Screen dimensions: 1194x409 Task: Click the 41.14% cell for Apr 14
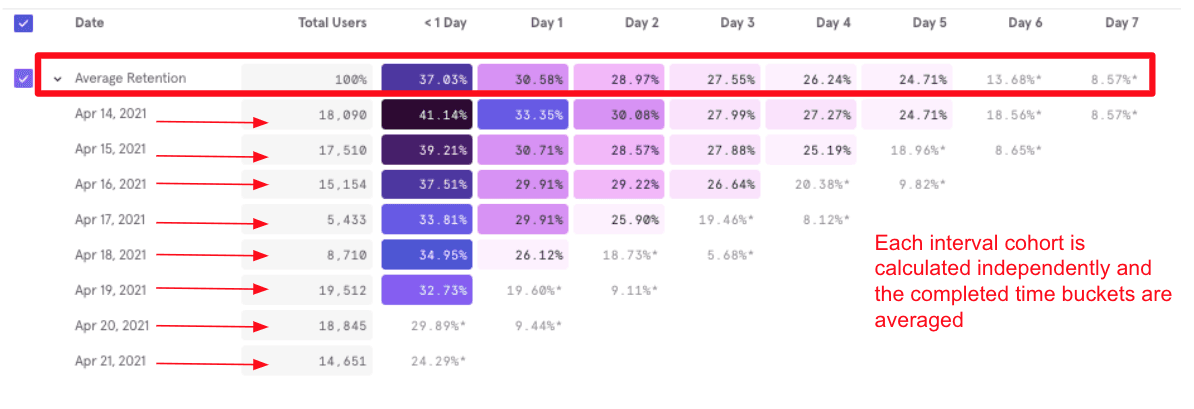point(427,115)
